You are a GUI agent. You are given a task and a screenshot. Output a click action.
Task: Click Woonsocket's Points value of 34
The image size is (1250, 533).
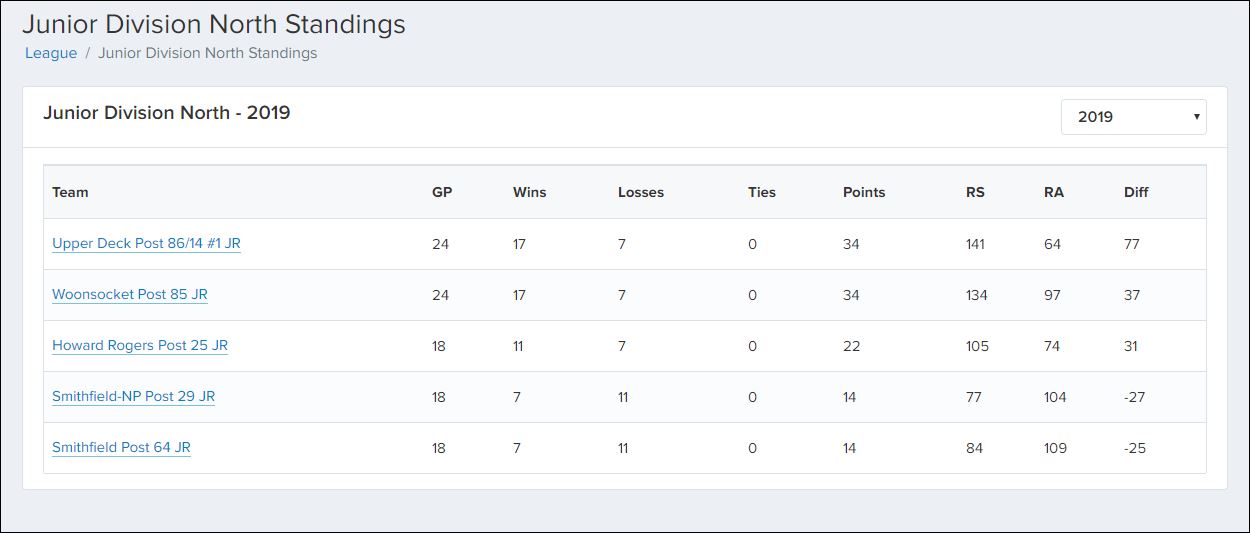(x=852, y=295)
